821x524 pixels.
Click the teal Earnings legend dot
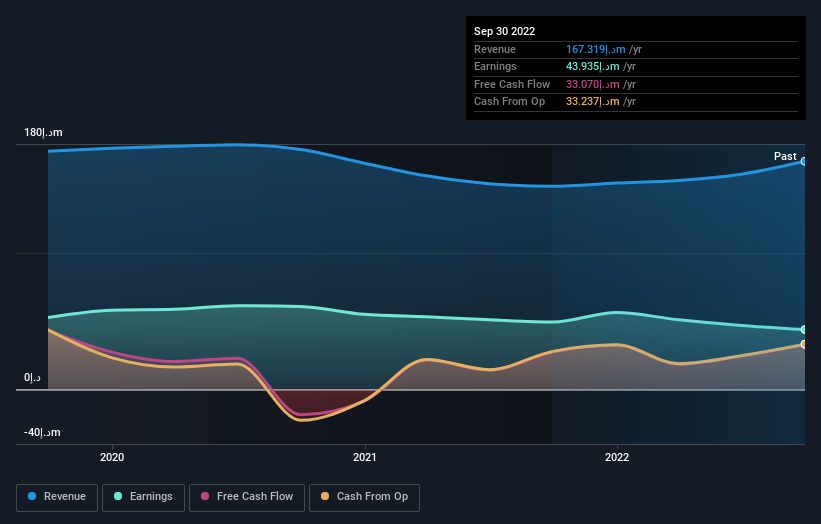pyautogui.click(x=118, y=496)
